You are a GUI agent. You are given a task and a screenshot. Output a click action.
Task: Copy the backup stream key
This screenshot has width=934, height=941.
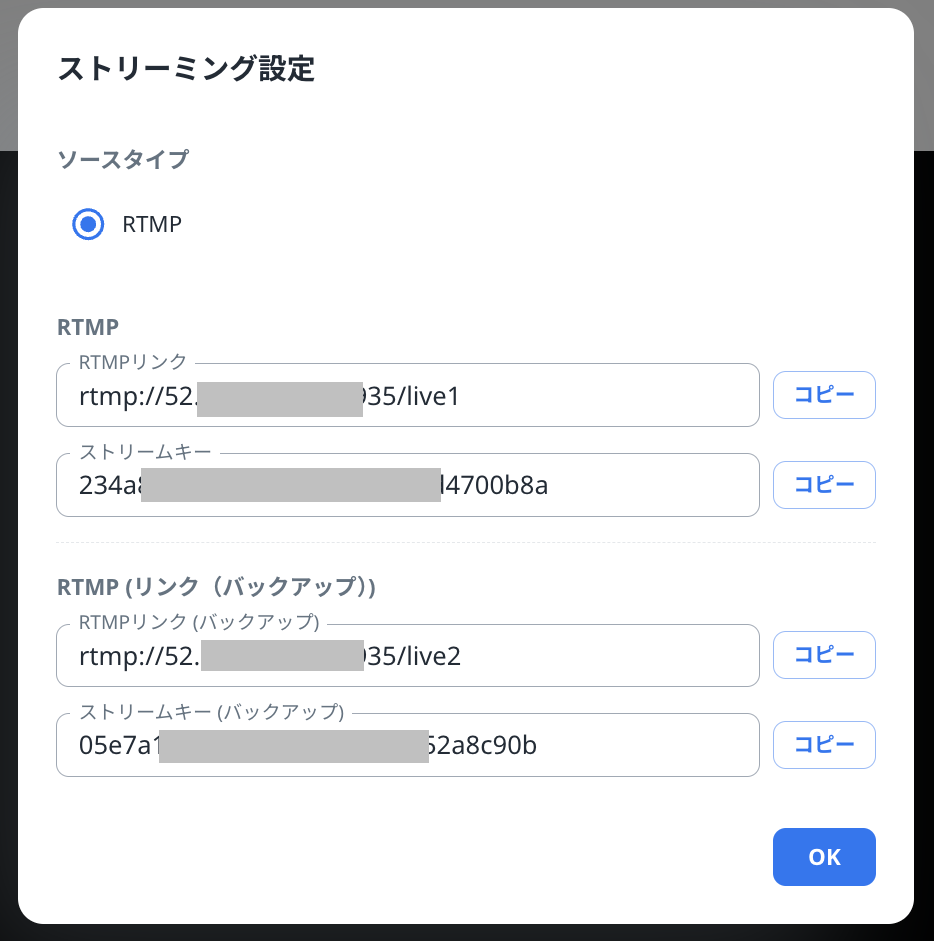click(824, 745)
